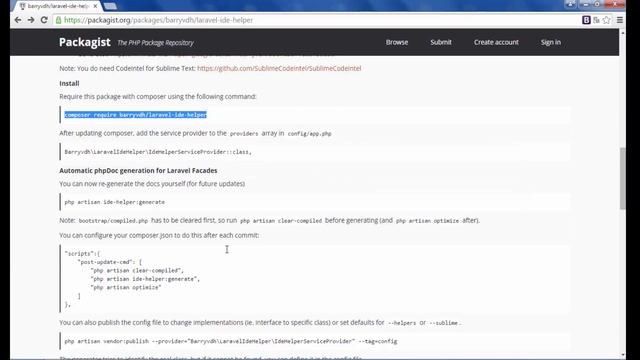Click the scrollbar up arrow
This screenshot has width=640, height=360.
(x=622, y=33)
